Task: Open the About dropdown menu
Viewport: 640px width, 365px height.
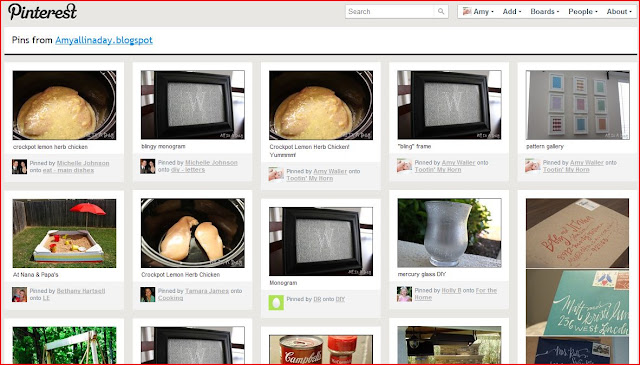Action: [619, 11]
